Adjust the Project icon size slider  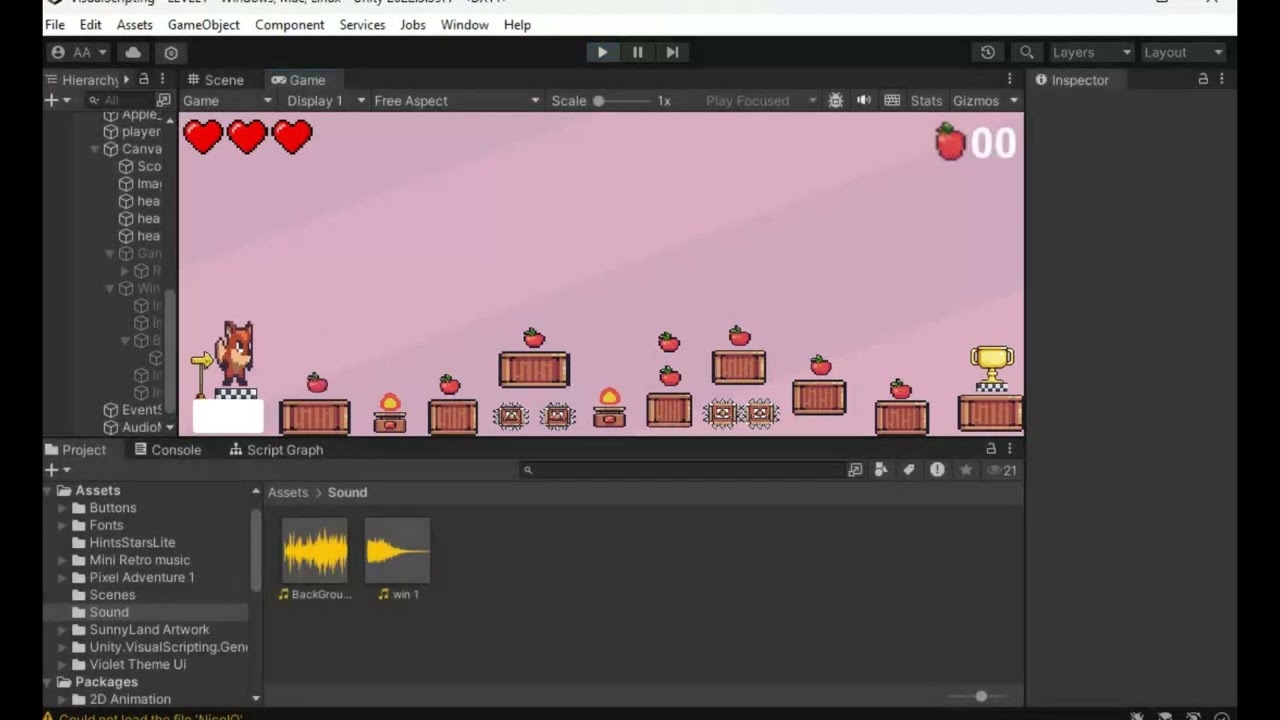coord(981,696)
